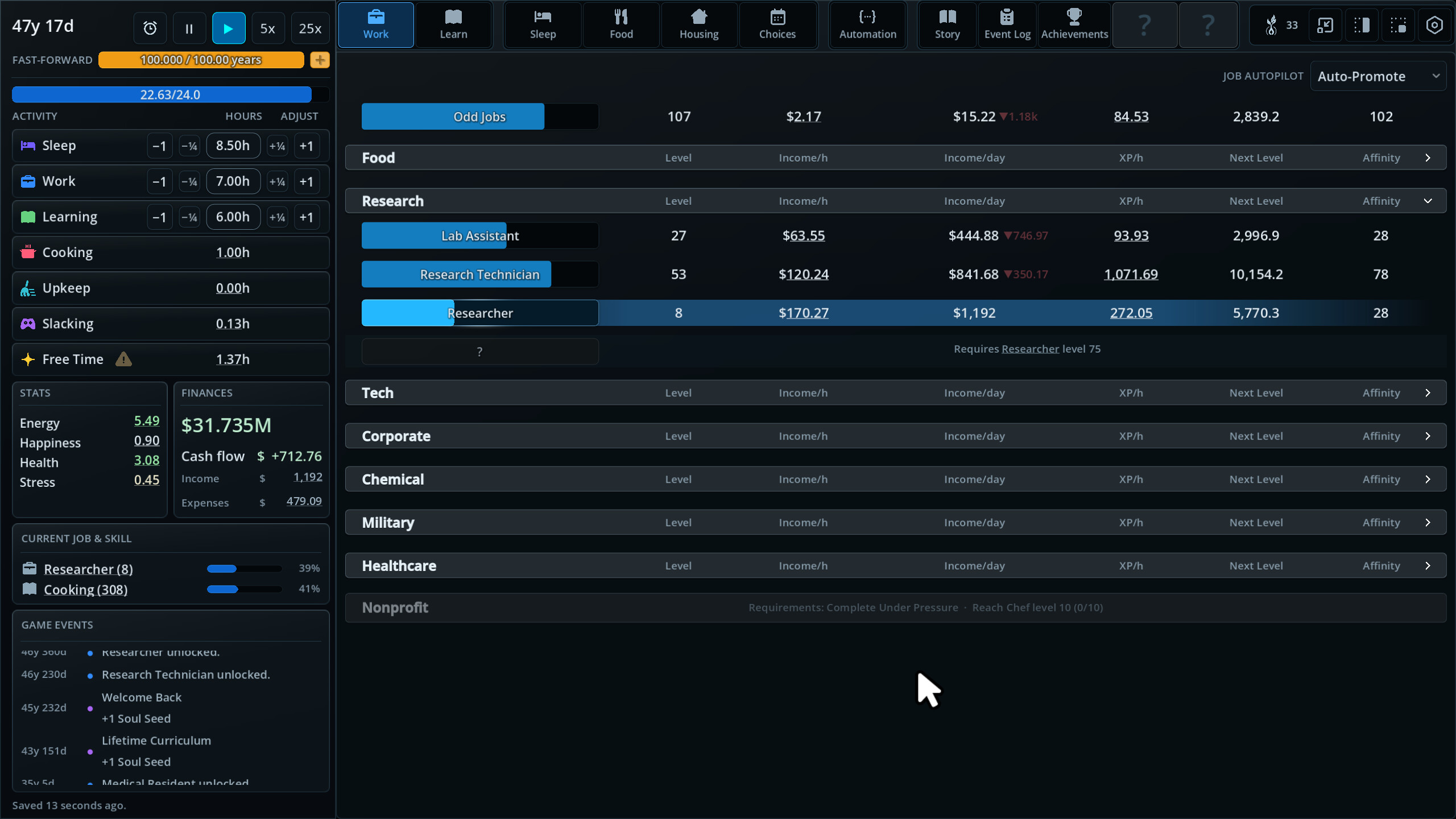Open the Cooking (308) skill link
Screen dimensions: 1456x819
click(85, 589)
